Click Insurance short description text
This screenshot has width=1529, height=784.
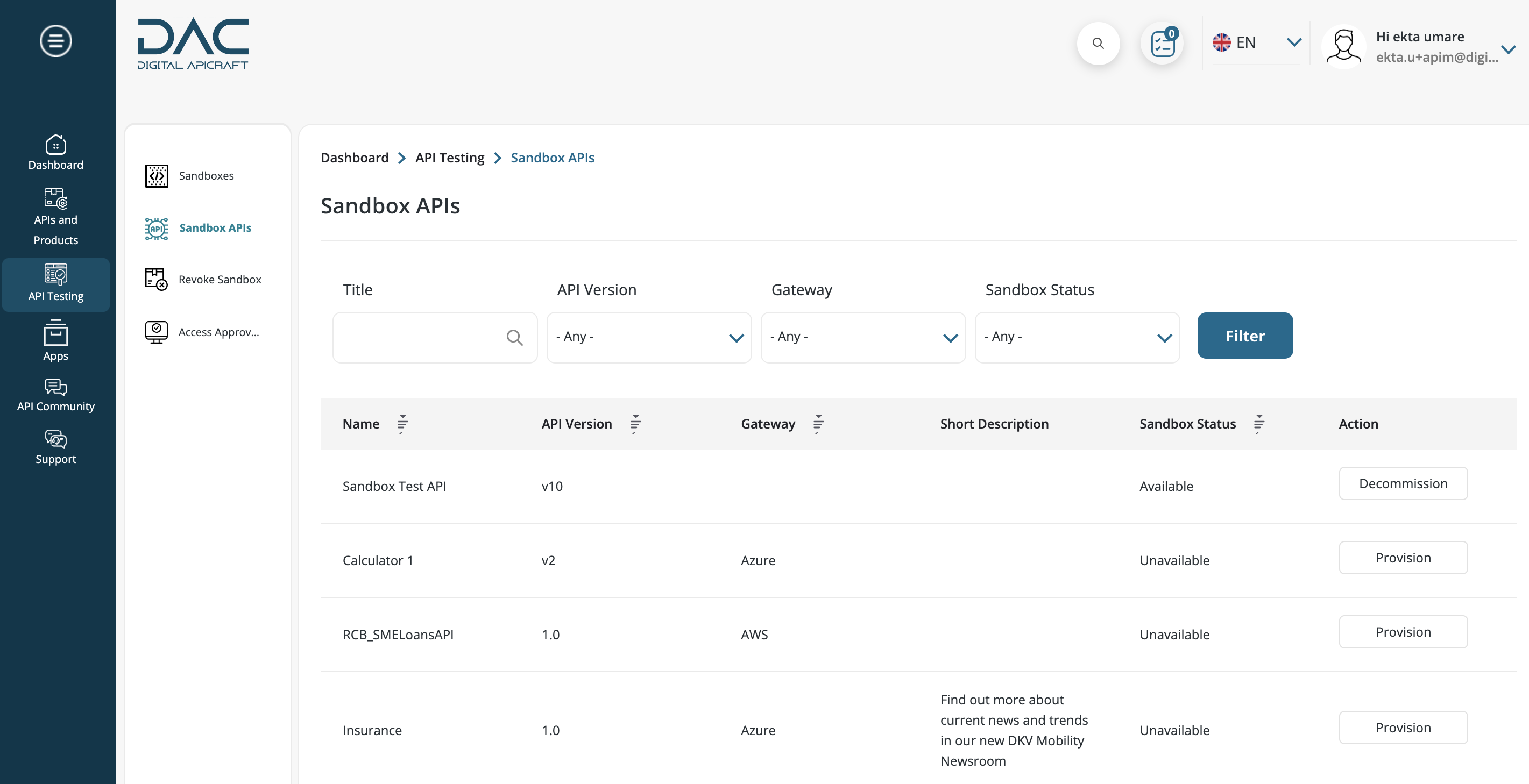pyautogui.click(x=1014, y=730)
